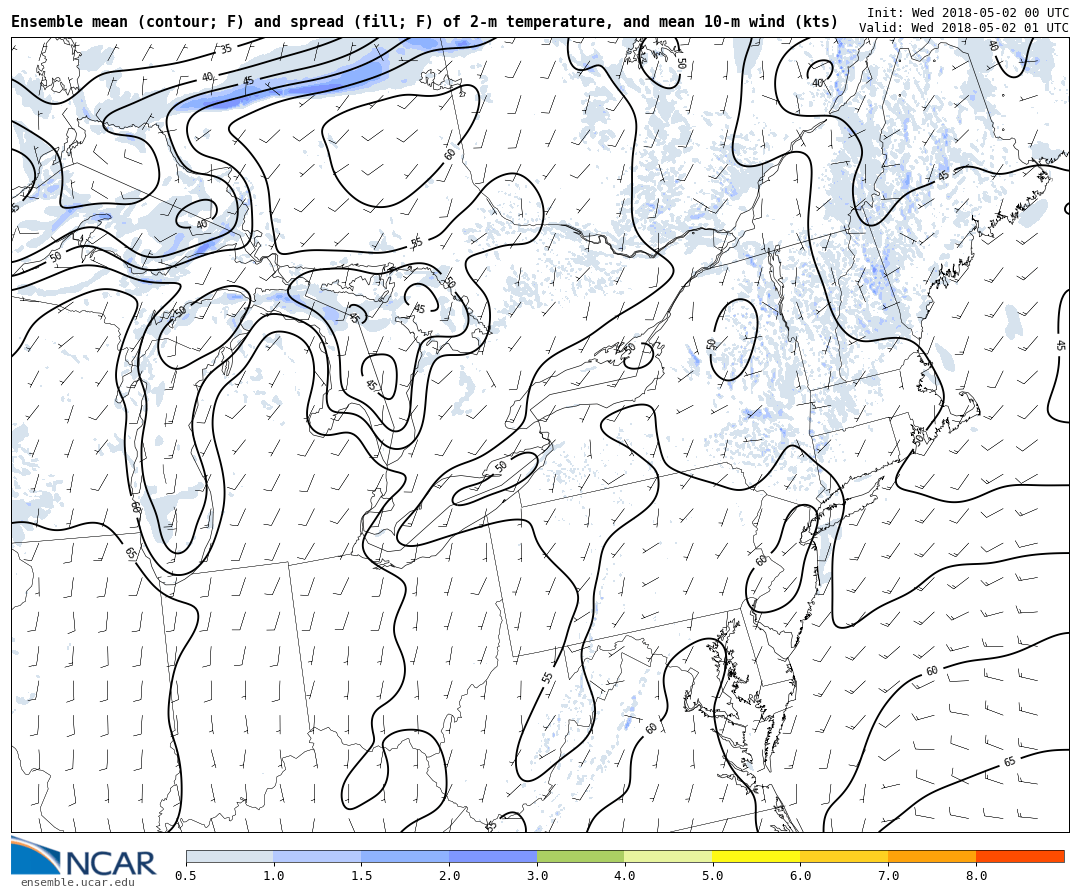This screenshot has width=1080, height=895.
Task: Click the colorbar tick label '1.5'
Action: point(362,876)
